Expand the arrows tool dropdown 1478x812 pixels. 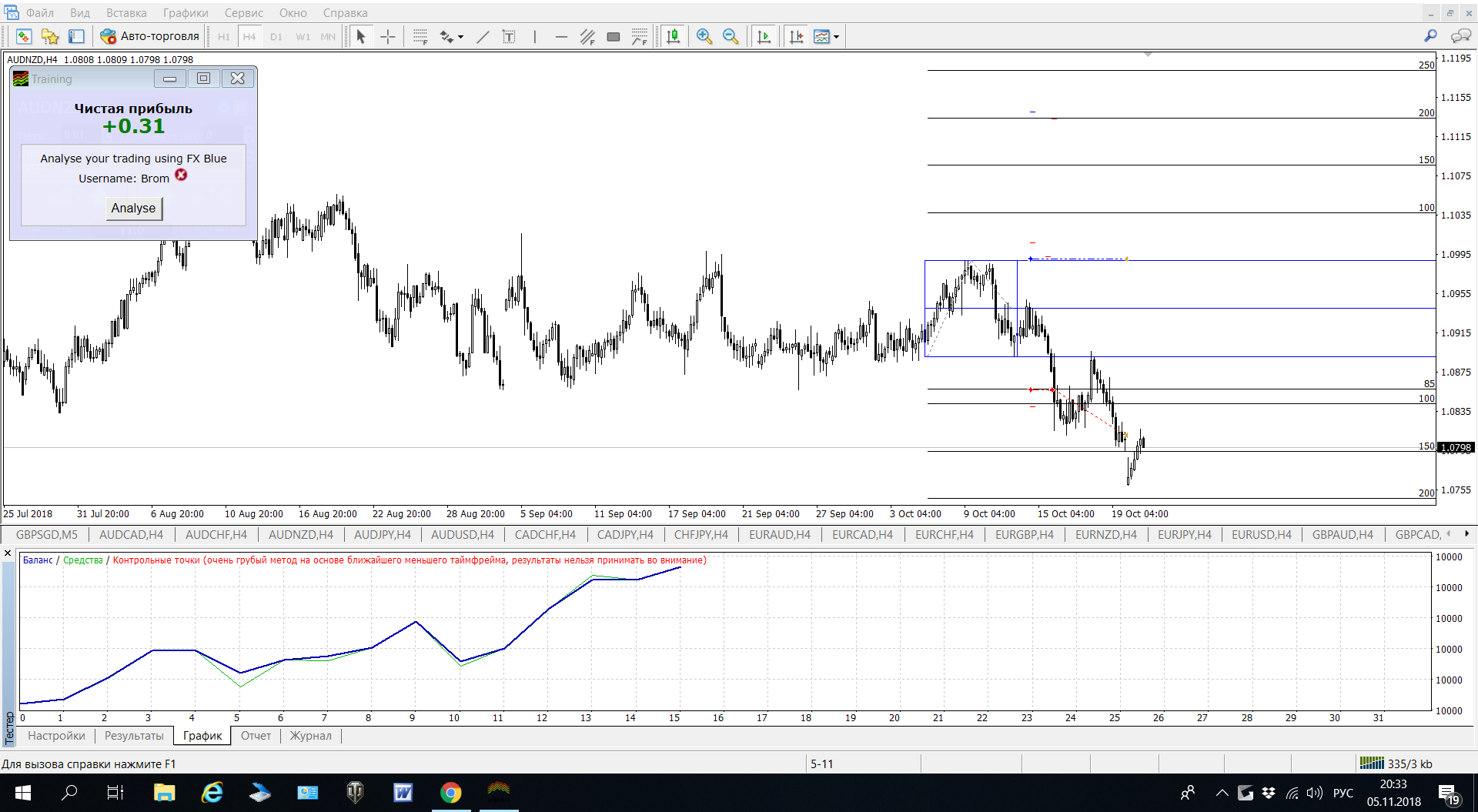click(x=461, y=36)
